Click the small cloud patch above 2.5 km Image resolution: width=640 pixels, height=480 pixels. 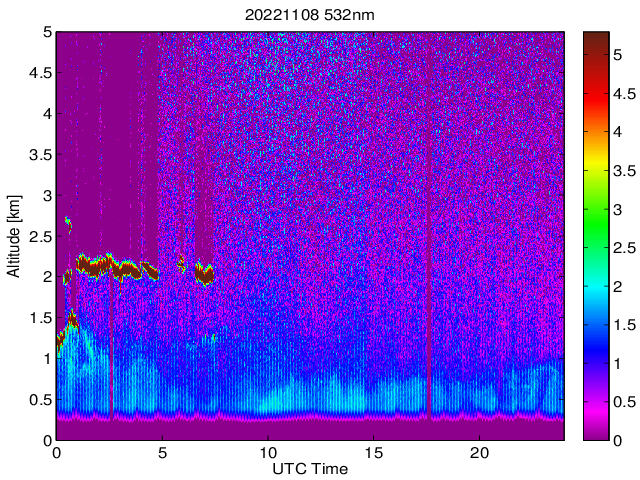tap(68, 222)
